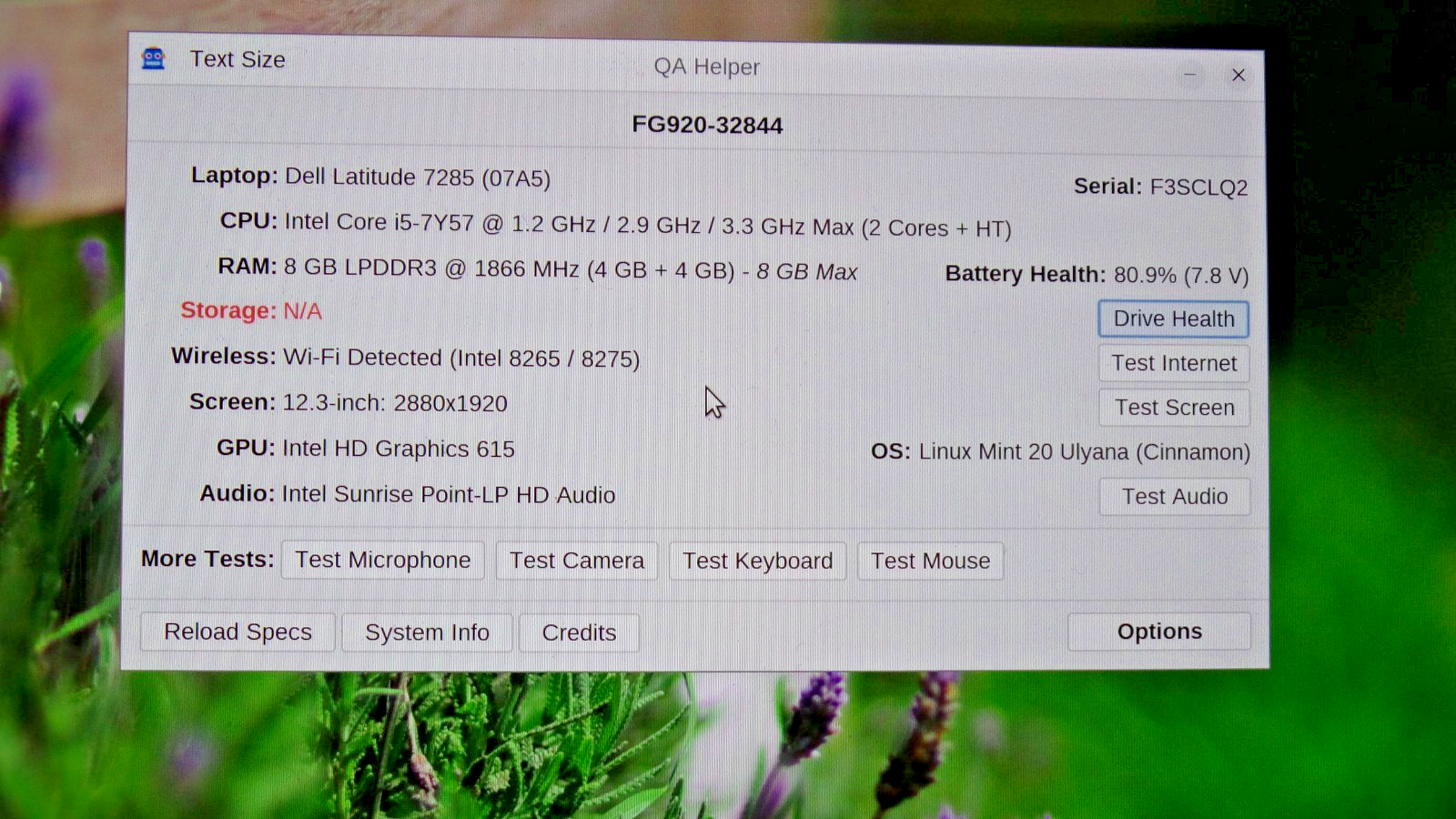Run the Test Internet check

pyautogui.click(x=1173, y=364)
